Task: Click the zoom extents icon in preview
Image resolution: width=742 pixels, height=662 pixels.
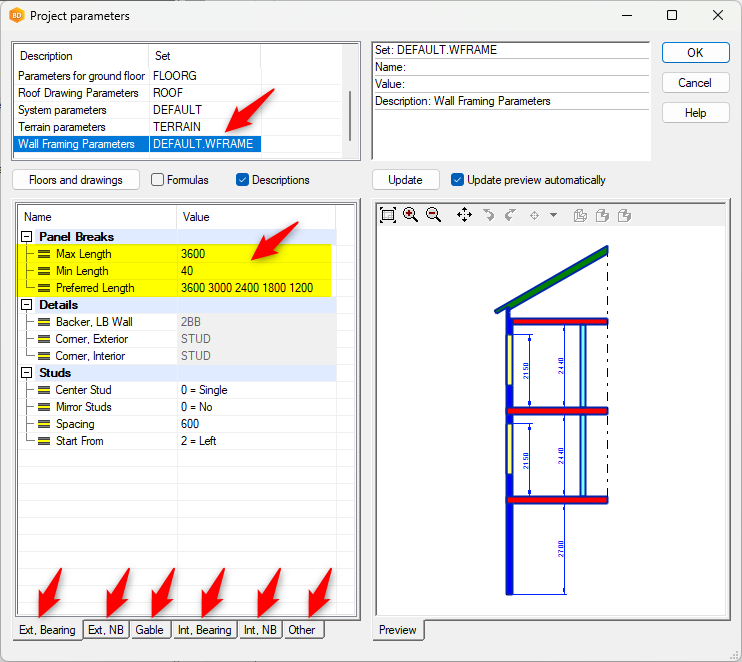Action: 388,215
